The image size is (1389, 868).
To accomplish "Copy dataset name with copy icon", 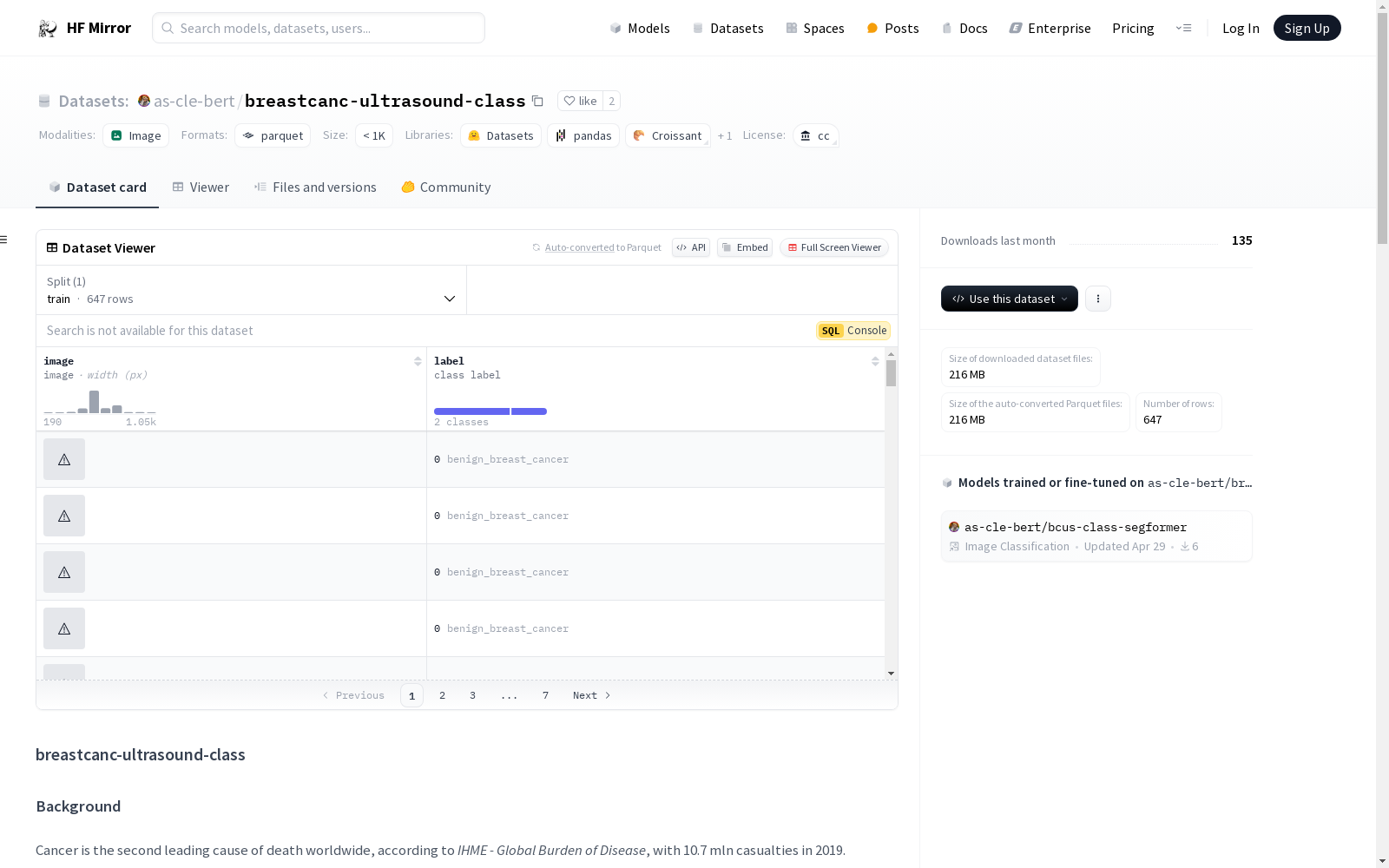I will point(537,101).
